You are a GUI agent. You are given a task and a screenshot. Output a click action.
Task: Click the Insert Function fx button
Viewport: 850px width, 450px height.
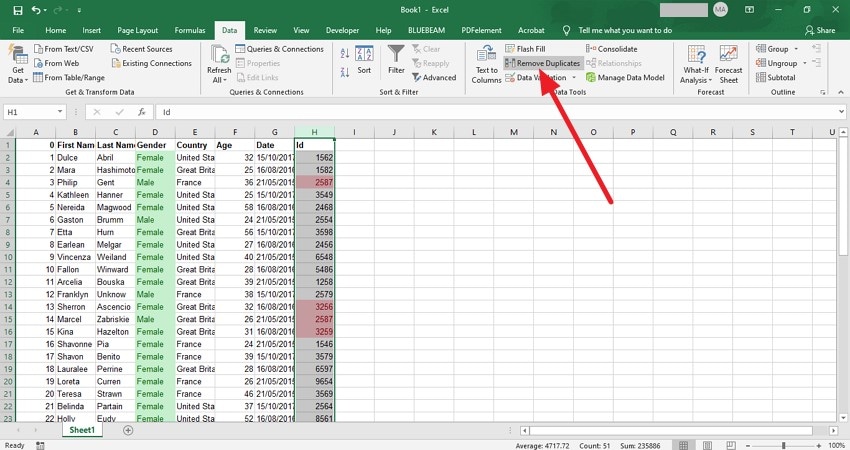tap(141, 112)
